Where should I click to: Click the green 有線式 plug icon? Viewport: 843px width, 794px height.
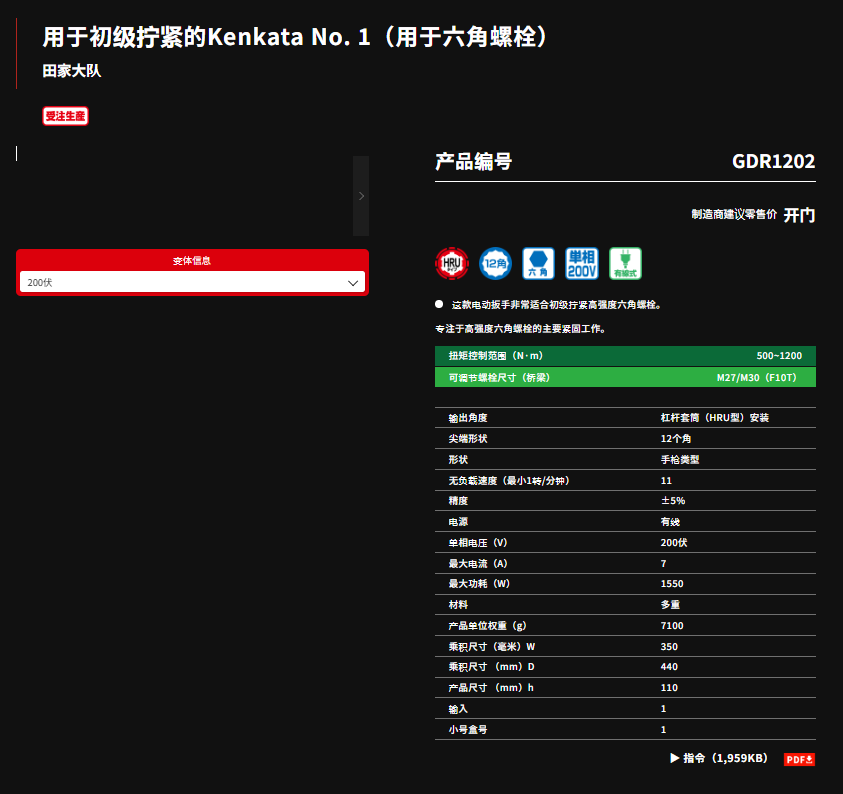[625, 263]
